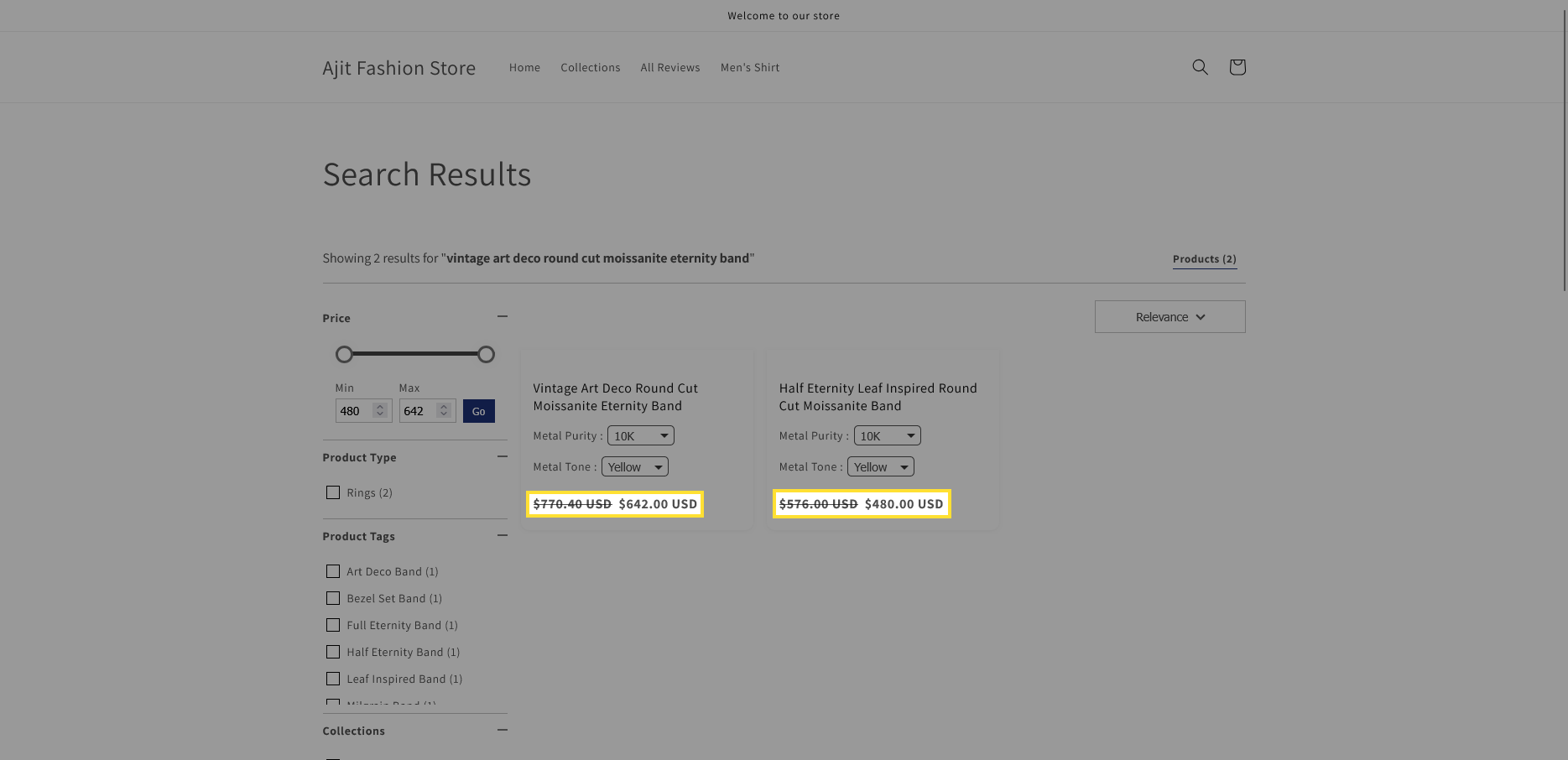Tick the Bezel Set Band checkbox
Screen dimensions: 1568x760
point(333,598)
